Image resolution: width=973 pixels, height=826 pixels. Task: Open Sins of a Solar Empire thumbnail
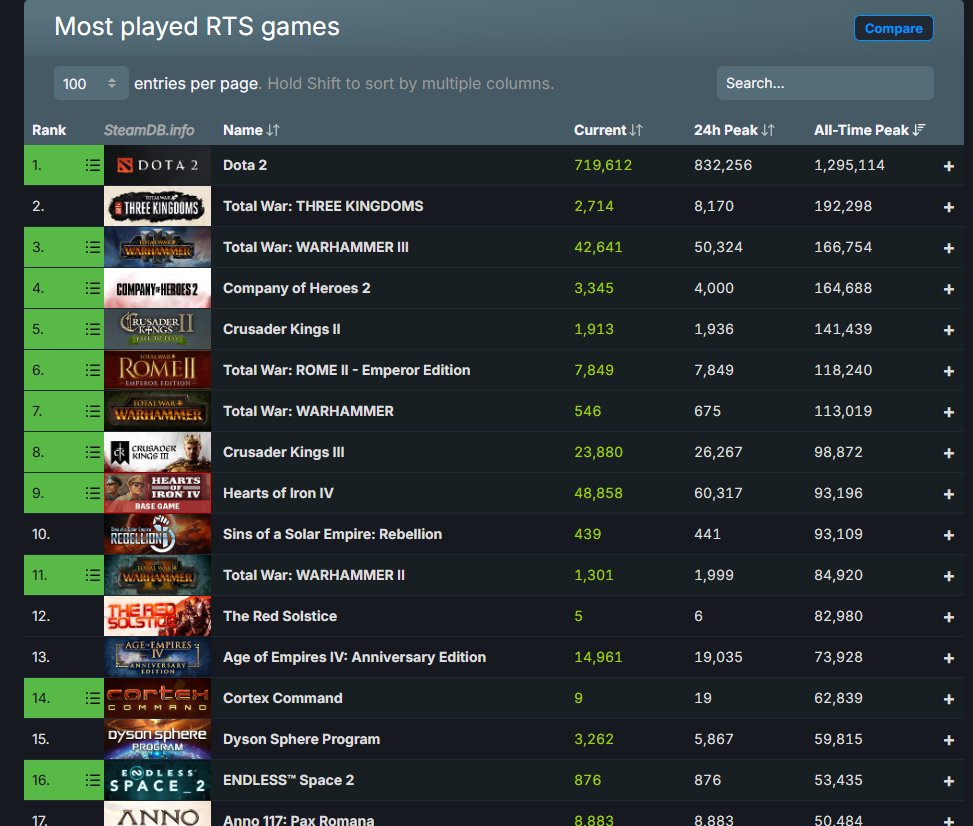pos(158,534)
